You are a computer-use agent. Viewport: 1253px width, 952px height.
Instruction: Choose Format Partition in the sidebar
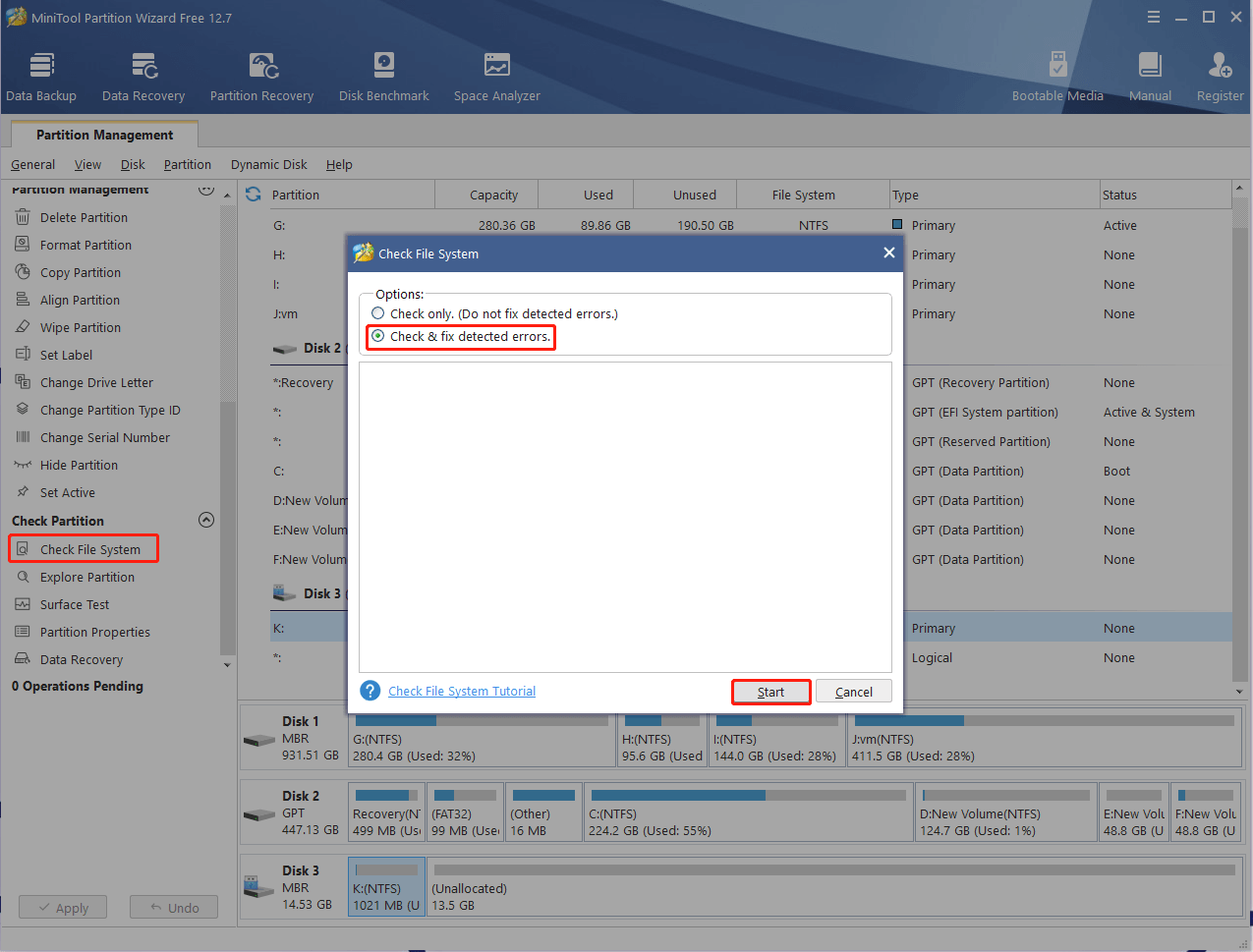point(85,246)
